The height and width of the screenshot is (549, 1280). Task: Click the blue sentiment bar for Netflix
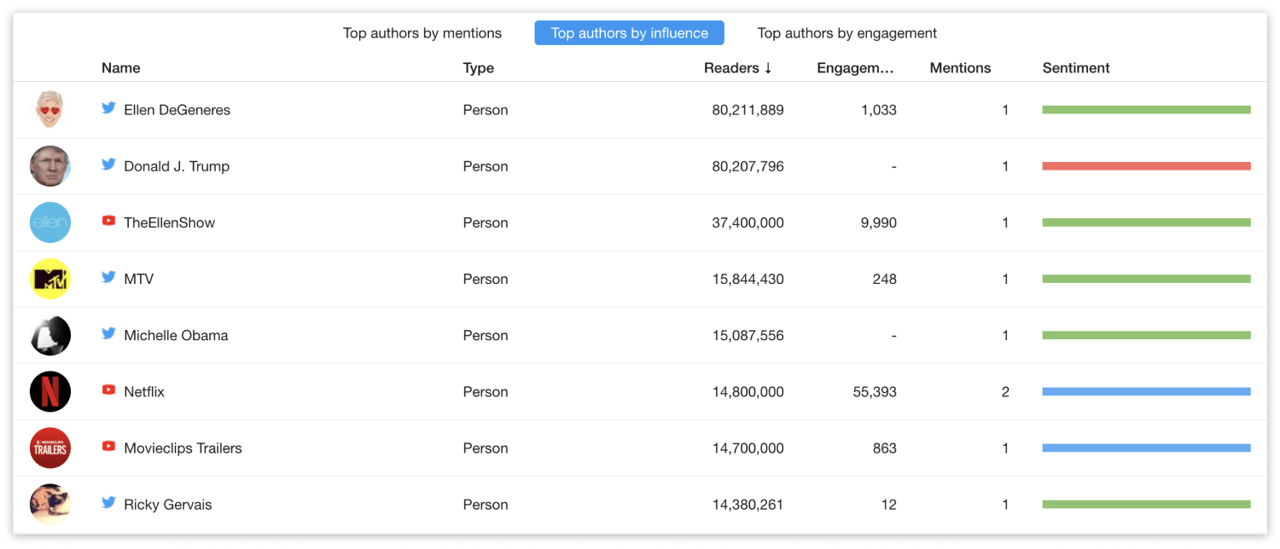tap(1146, 392)
